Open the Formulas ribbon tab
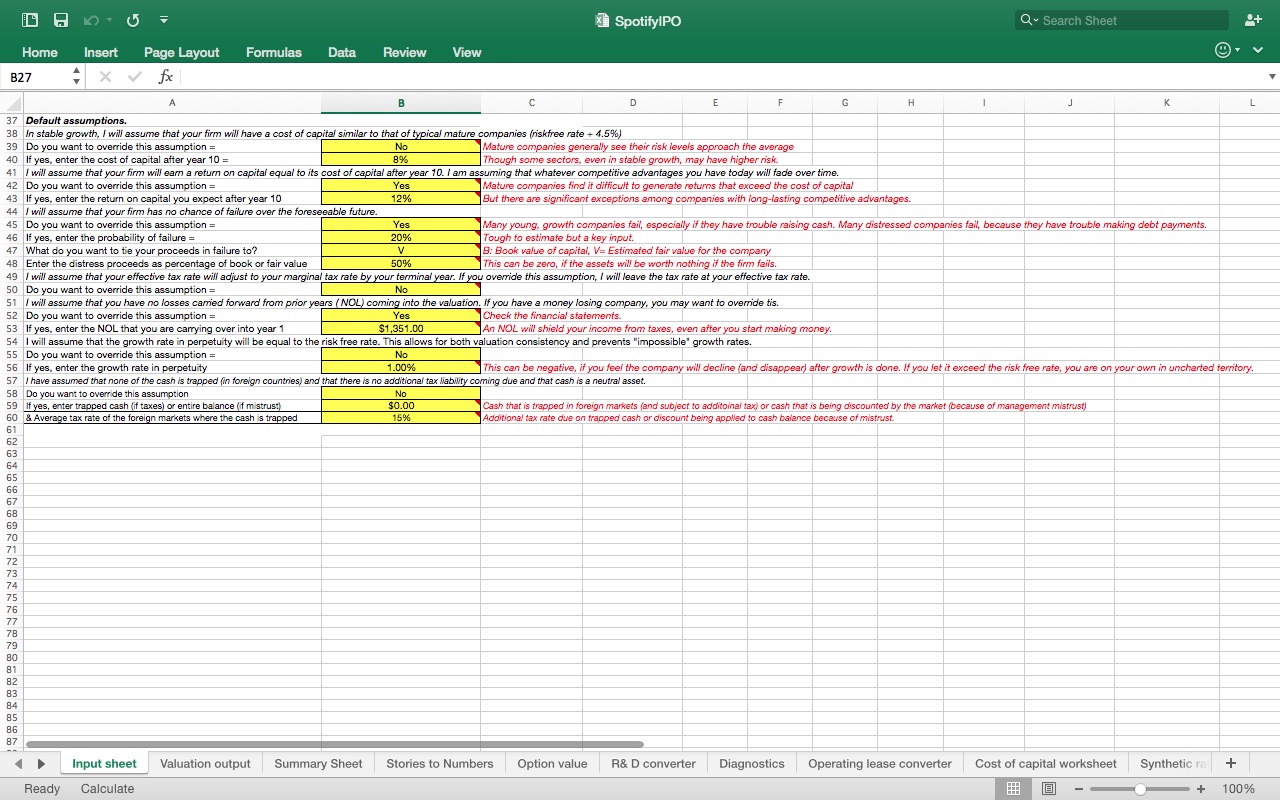Image resolution: width=1280 pixels, height=800 pixels. pos(273,52)
